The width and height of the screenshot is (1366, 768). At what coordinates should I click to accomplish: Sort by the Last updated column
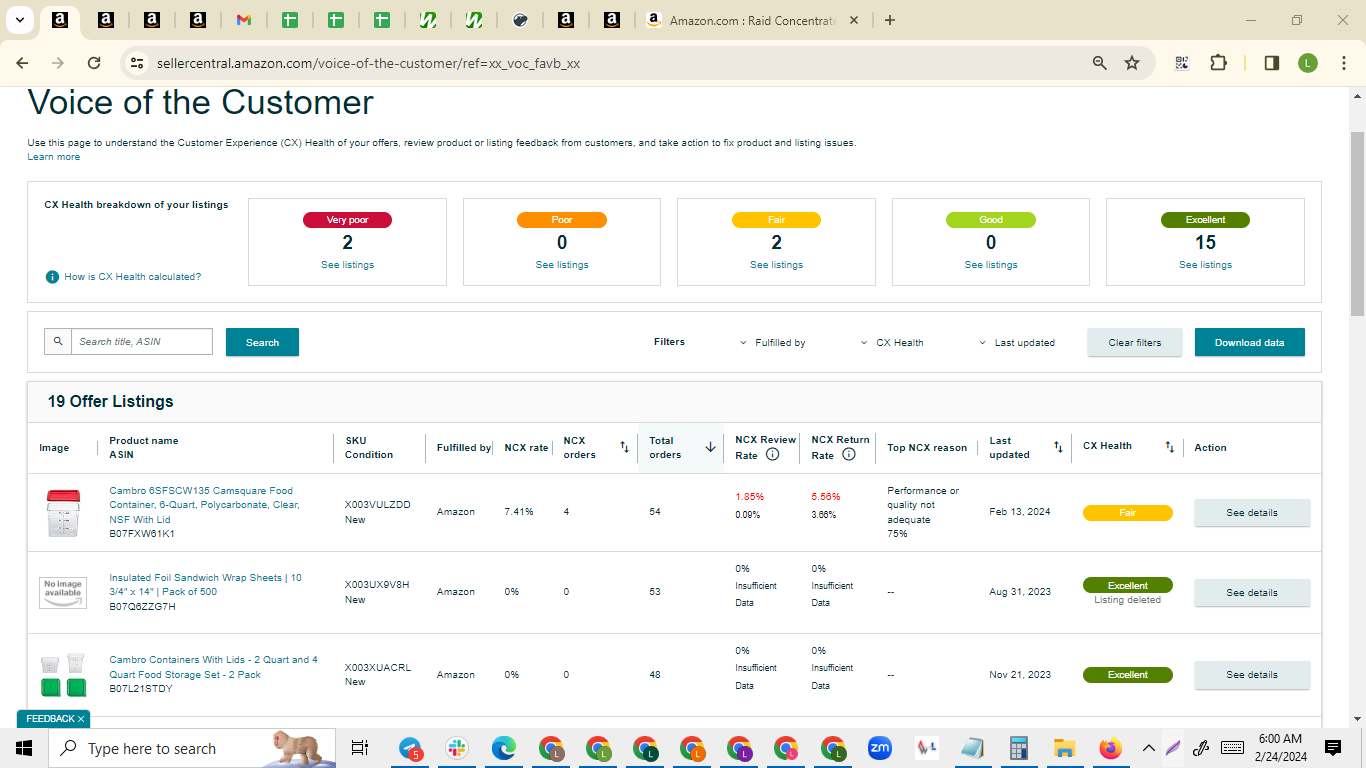1058,447
